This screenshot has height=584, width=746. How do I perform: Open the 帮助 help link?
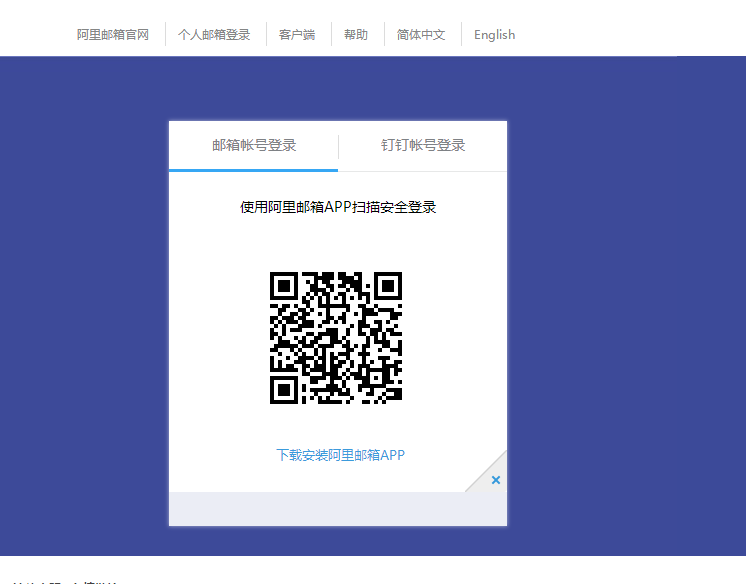click(x=356, y=35)
